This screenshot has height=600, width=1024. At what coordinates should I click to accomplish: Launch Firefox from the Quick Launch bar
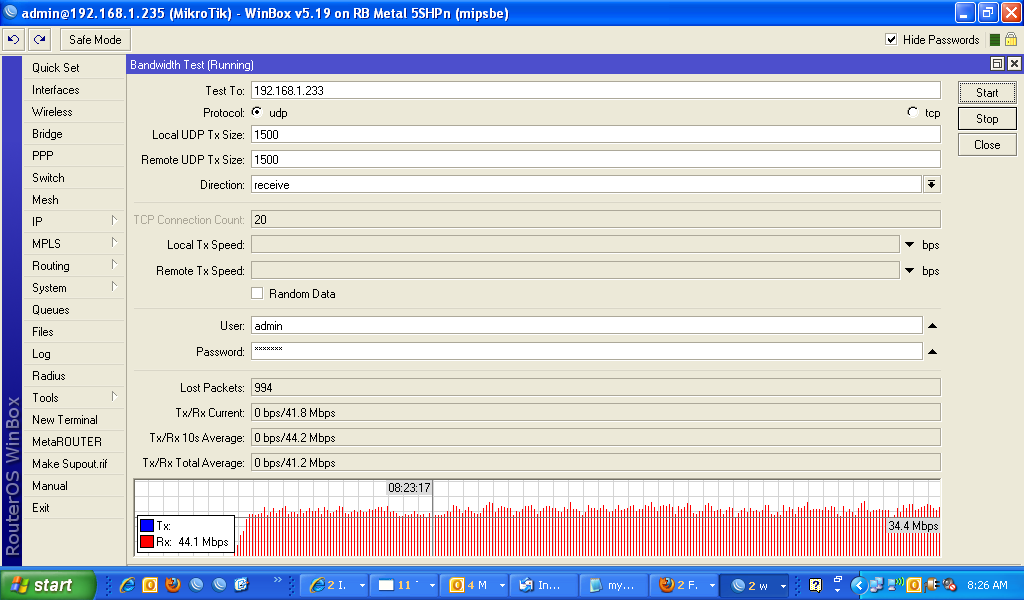(x=173, y=584)
